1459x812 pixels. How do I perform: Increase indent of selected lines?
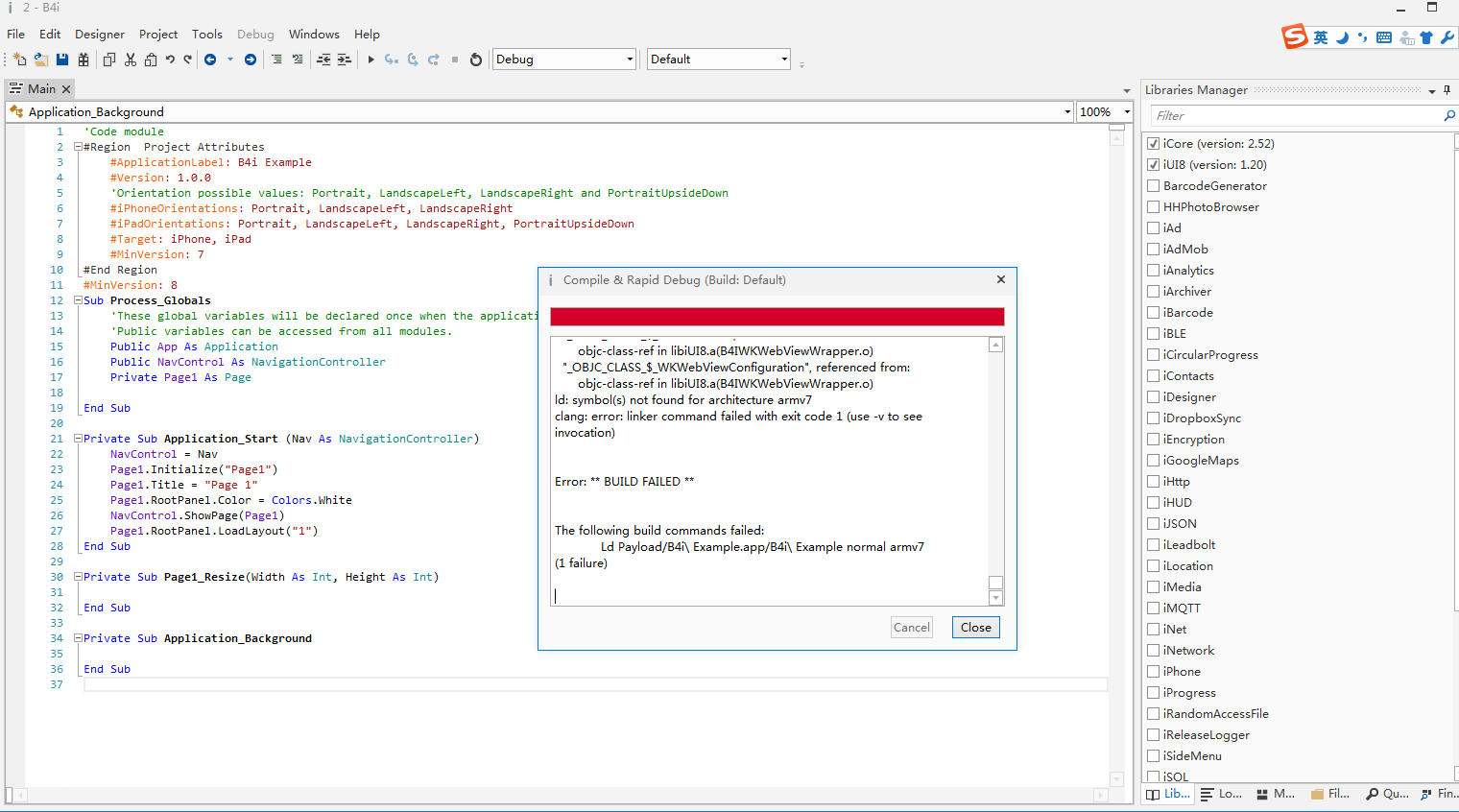(344, 60)
